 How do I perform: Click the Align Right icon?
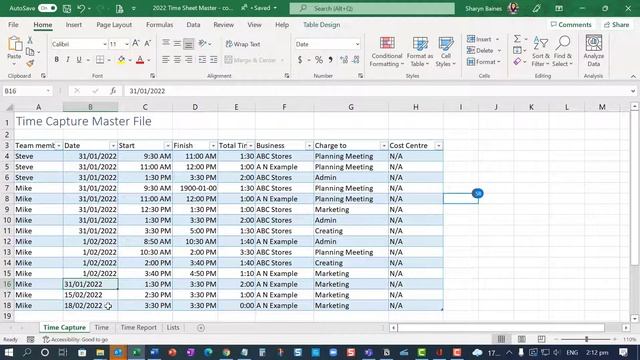[x=189, y=60]
